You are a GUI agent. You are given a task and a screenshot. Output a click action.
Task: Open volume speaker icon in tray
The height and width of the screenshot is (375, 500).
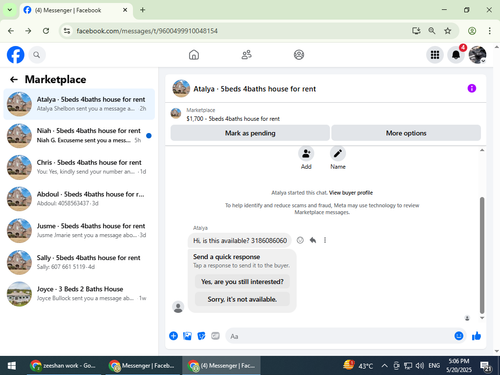pyautogui.click(x=420, y=366)
